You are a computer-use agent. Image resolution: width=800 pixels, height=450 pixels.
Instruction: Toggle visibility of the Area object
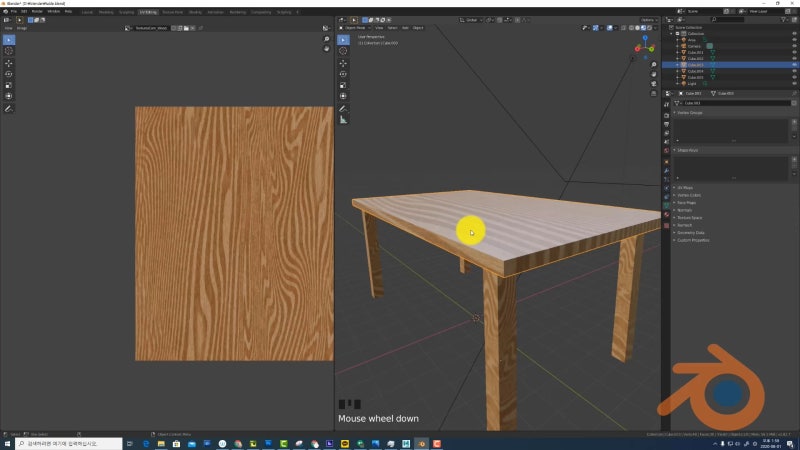[794, 40]
